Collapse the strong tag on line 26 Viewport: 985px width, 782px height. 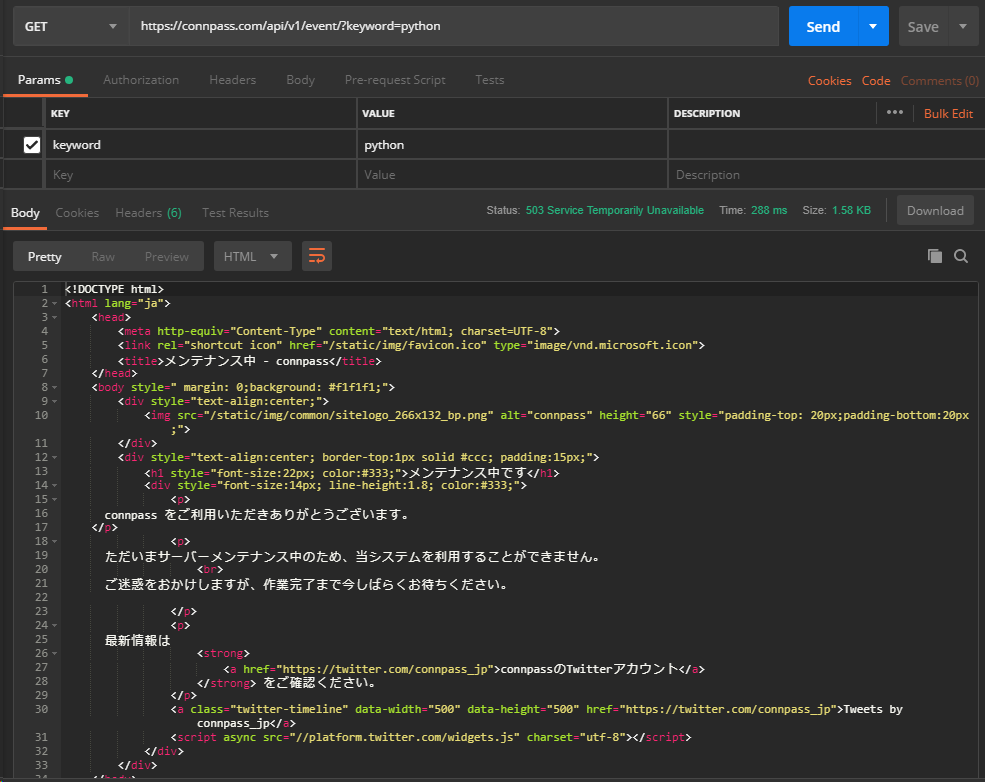pyautogui.click(x=55, y=653)
